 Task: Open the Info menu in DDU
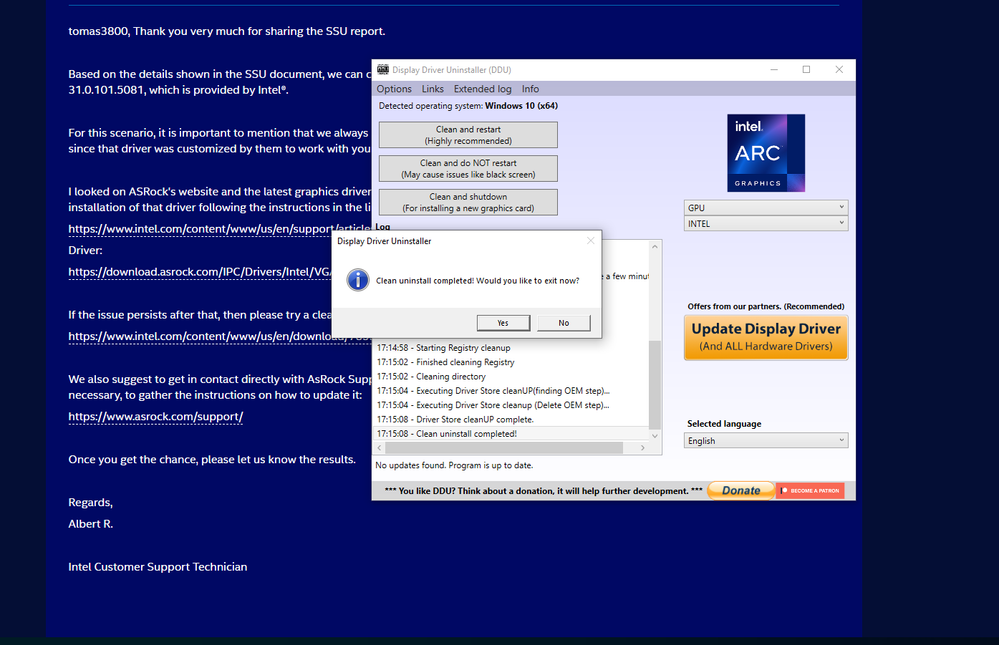coord(530,89)
